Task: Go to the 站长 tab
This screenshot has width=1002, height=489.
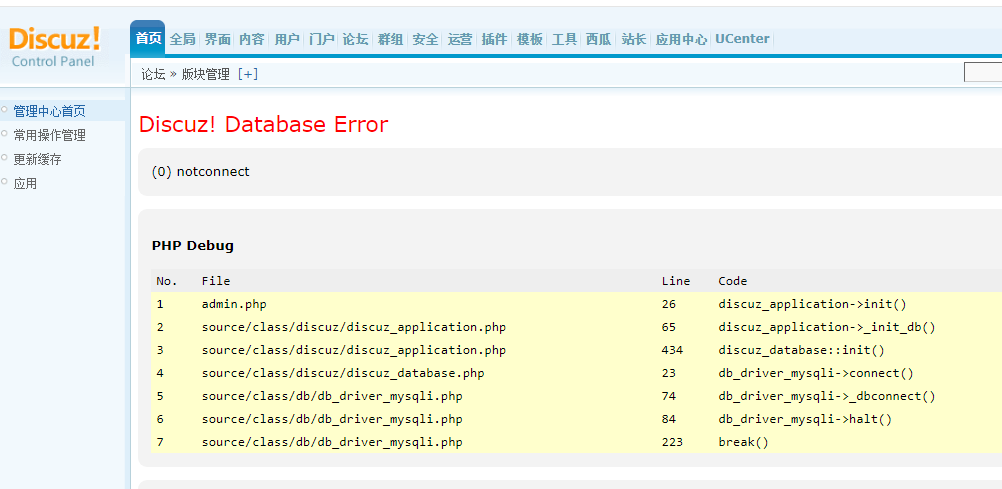Action: [x=634, y=39]
